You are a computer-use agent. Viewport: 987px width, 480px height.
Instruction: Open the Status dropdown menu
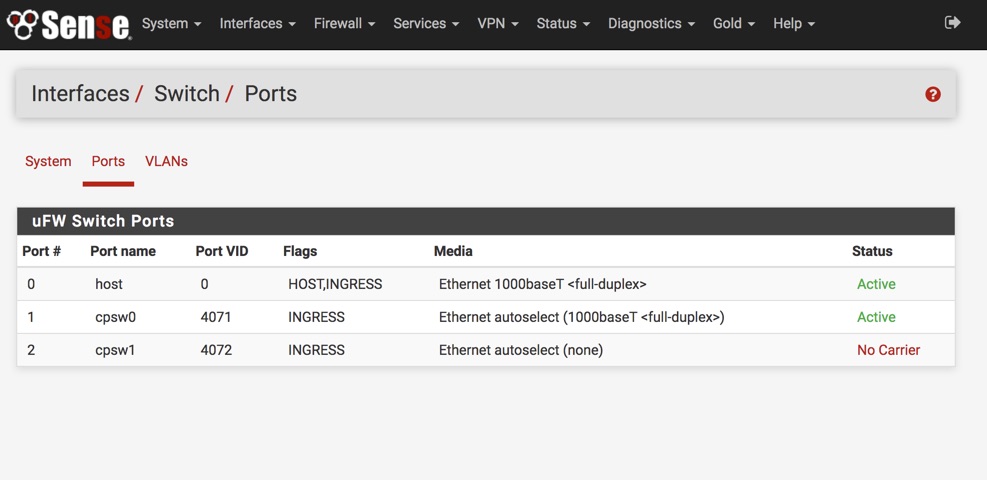click(563, 24)
